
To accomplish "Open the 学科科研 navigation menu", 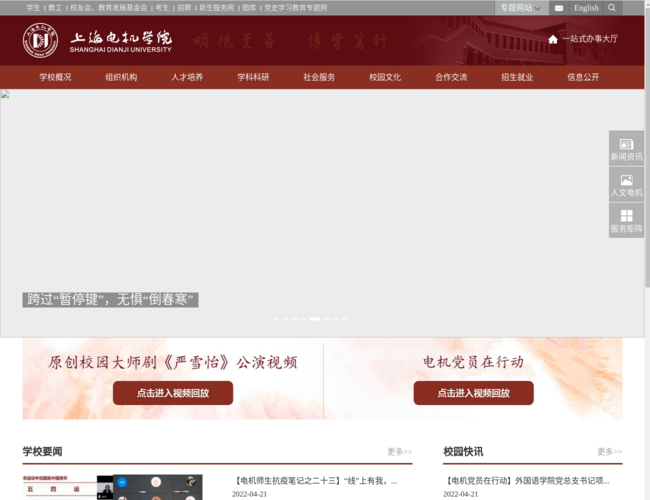I will [253, 77].
